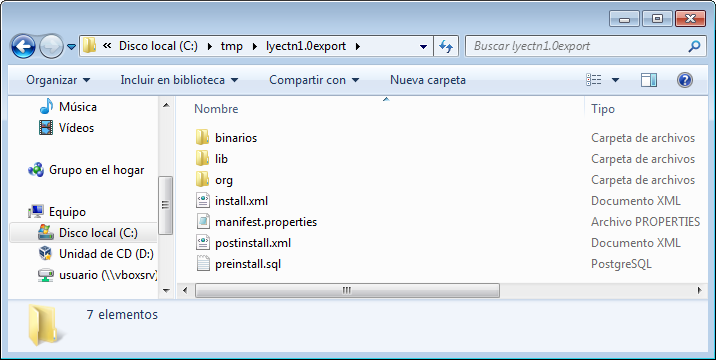This screenshot has width=716, height=361.
Task: Expand the arrow after lyectn1.0export in path
Action: point(358,46)
